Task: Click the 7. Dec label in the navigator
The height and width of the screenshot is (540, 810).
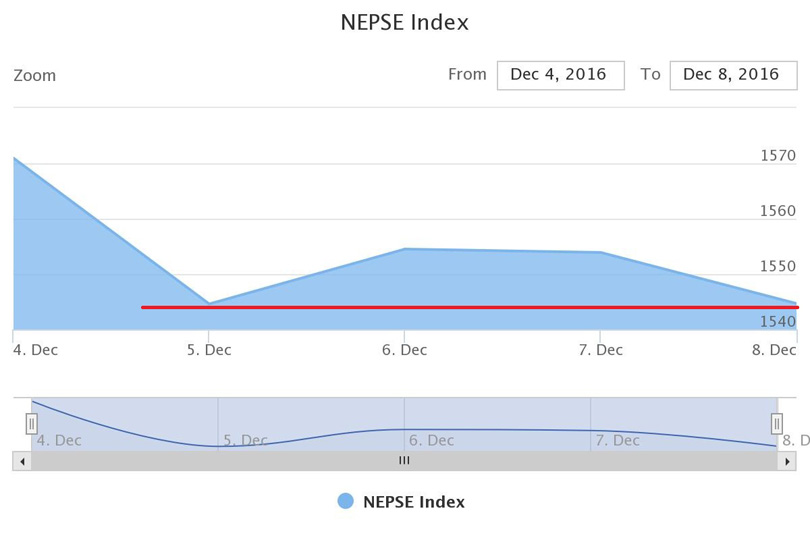Action: point(617,440)
